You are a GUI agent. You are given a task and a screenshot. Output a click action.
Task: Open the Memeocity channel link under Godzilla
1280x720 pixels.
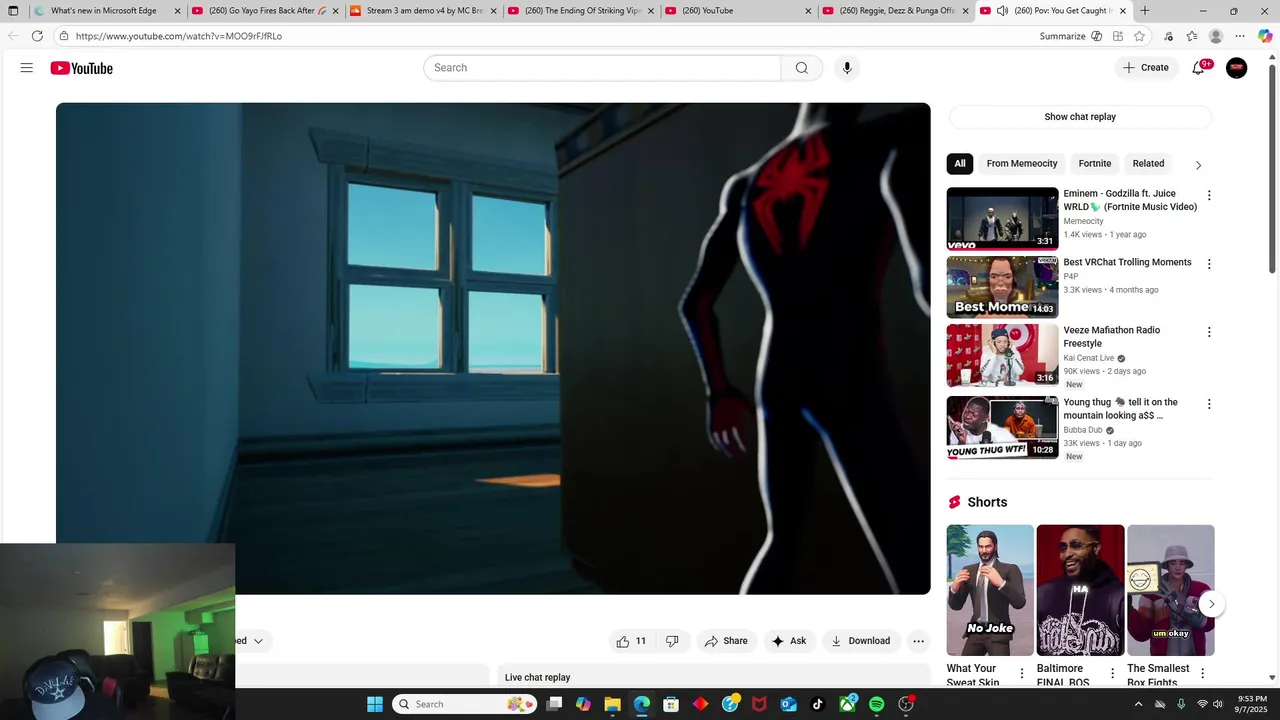1083,221
